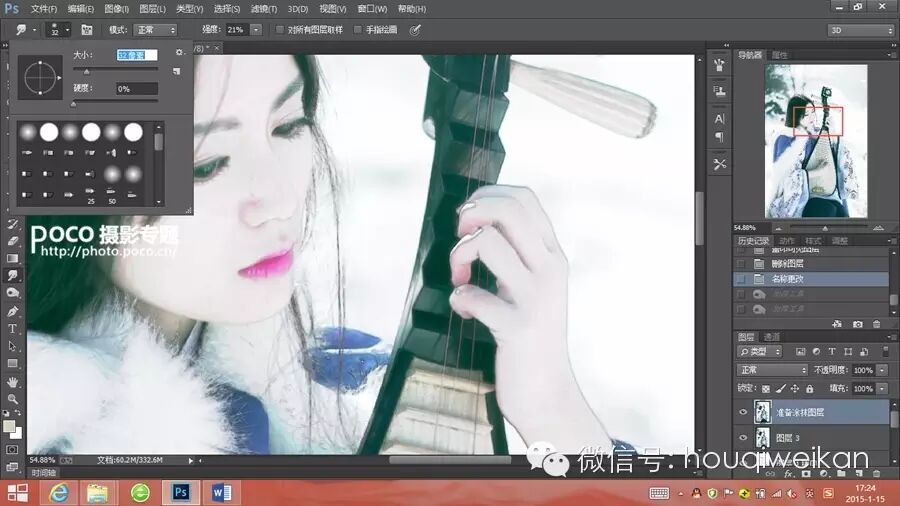This screenshot has height=506, width=900.
Task: Open the 窗口(W) menu
Action: [372, 9]
